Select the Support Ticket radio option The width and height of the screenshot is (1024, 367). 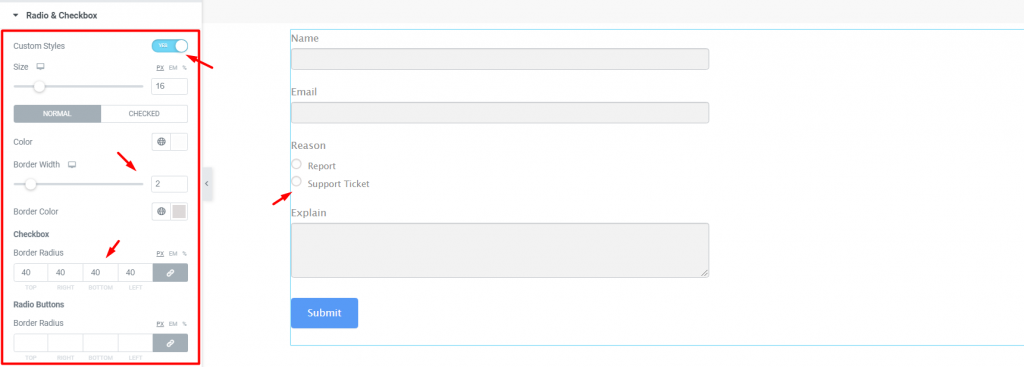point(296,182)
